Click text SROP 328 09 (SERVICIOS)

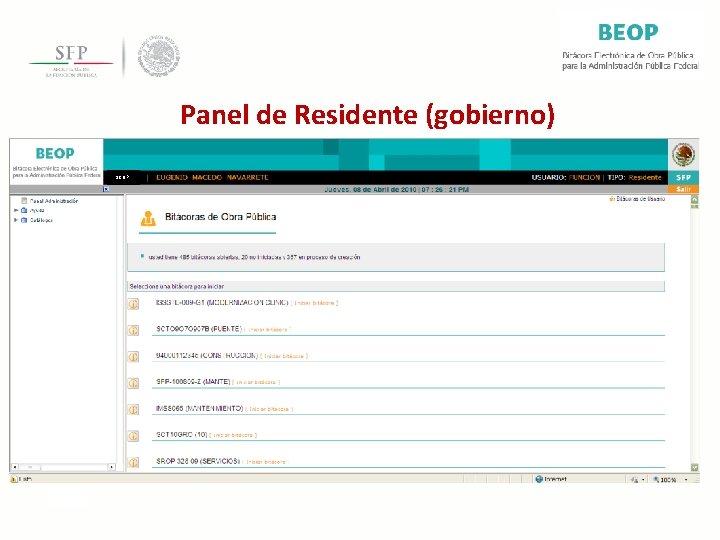click(x=198, y=461)
